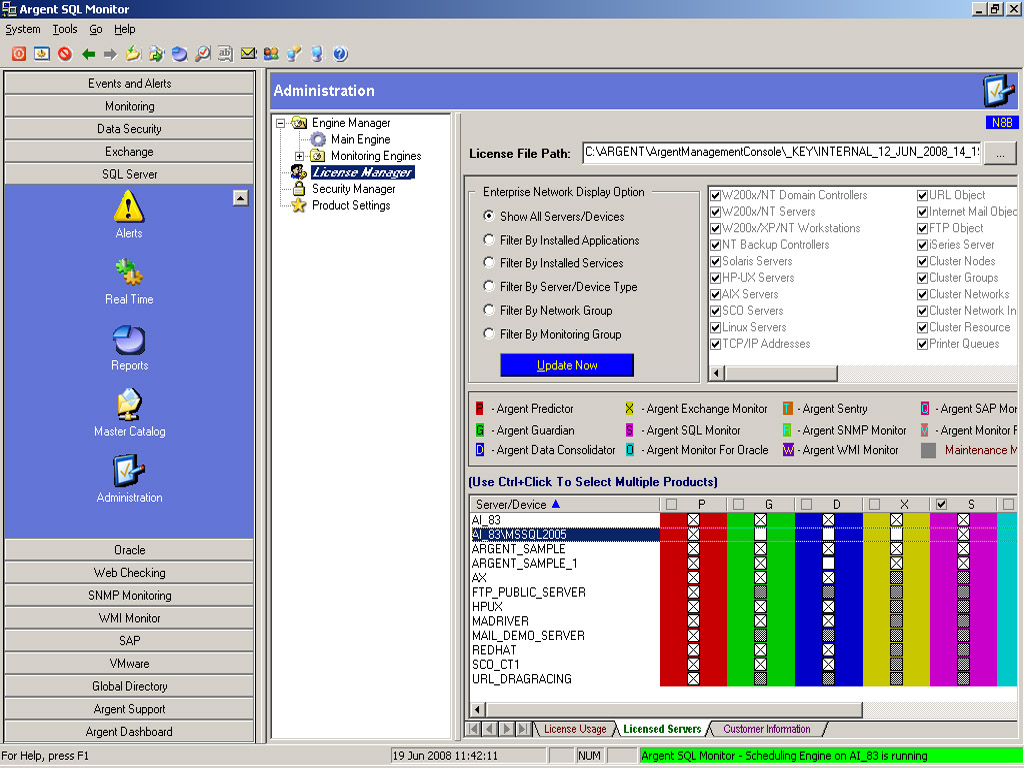Expand the Oracle sidebar section
Viewport: 1024px width, 768px height.
[x=129, y=550]
